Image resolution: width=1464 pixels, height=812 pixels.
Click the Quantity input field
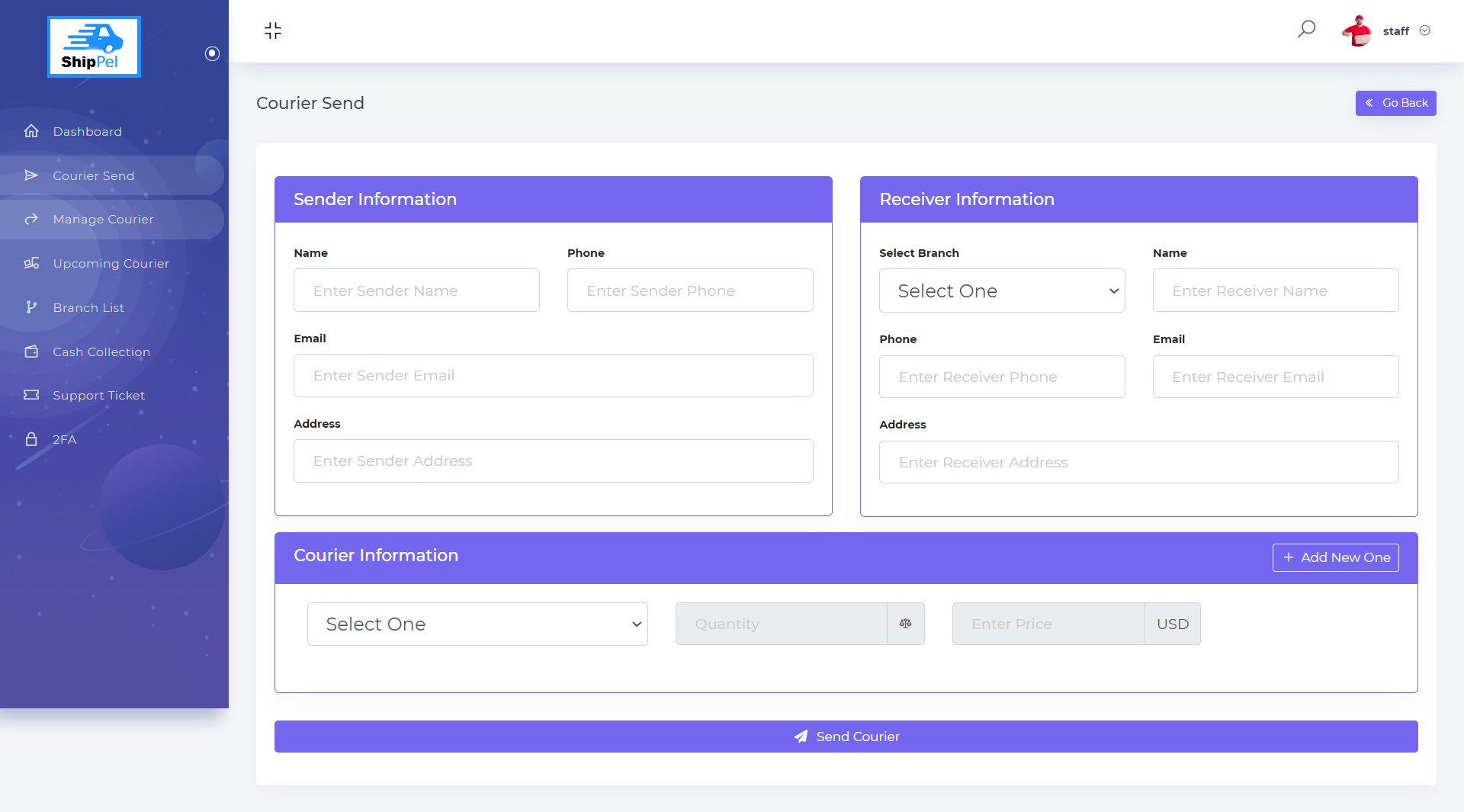(x=782, y=624)
